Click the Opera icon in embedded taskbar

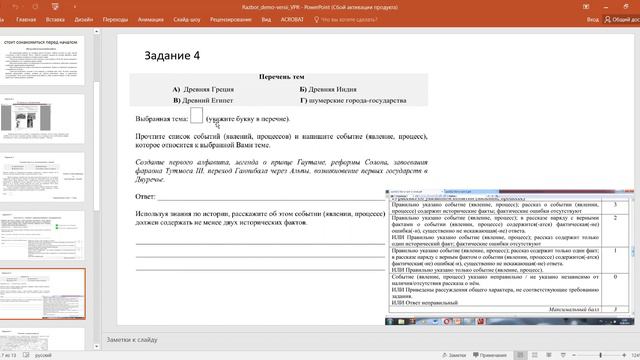click(x=447, y=322)
